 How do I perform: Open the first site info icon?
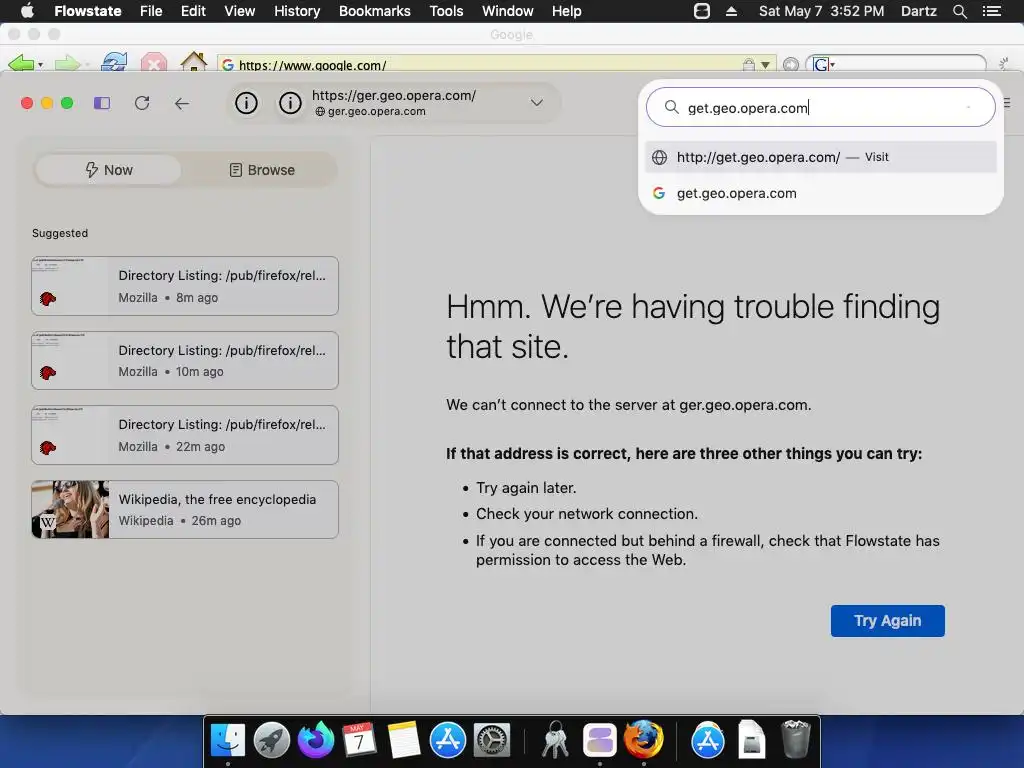[246, 103]
